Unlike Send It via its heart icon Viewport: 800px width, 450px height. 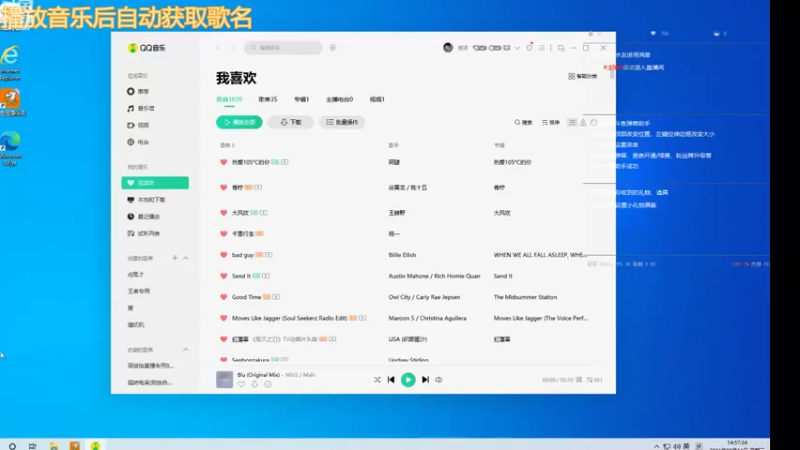coord(223,276)
